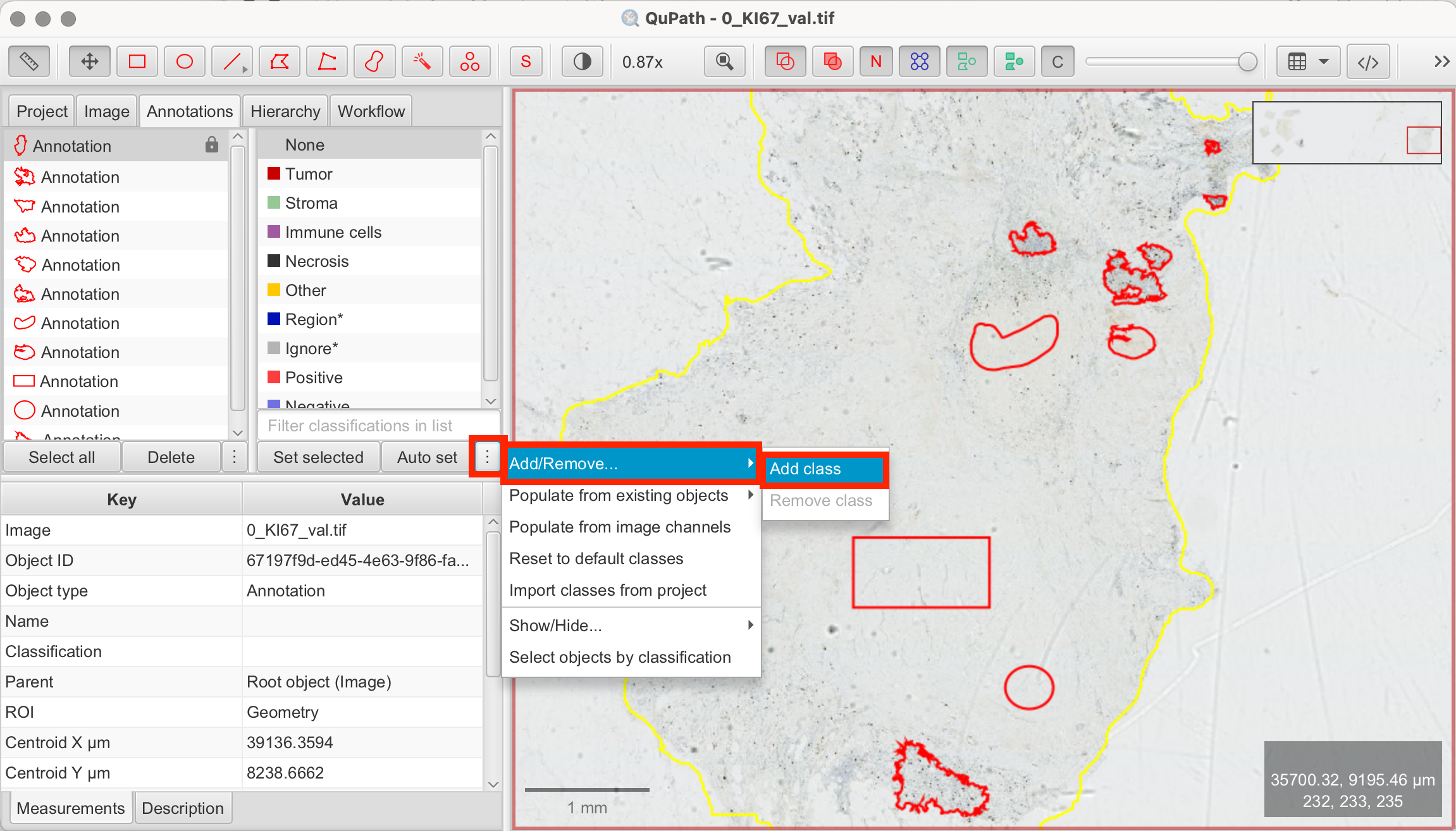Select the Points counting tool
Image resolution: width=1456 pixels, height=831 pixels.
pos(469,61)
